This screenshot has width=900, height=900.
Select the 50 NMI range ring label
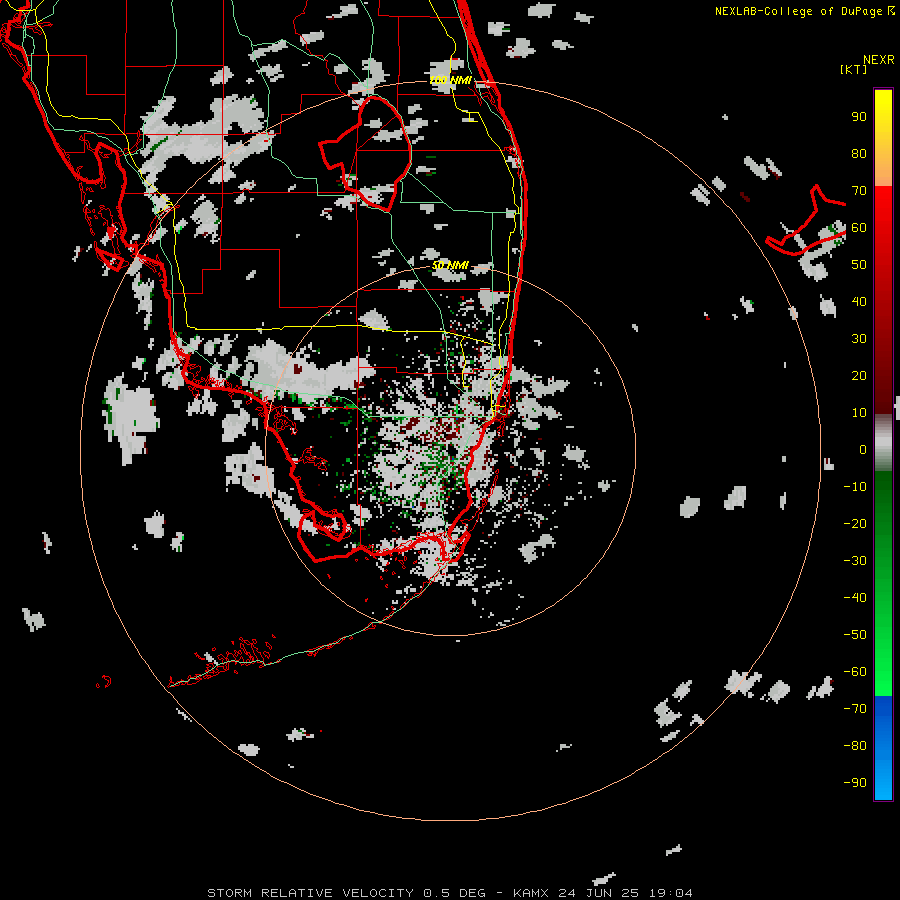450,265
